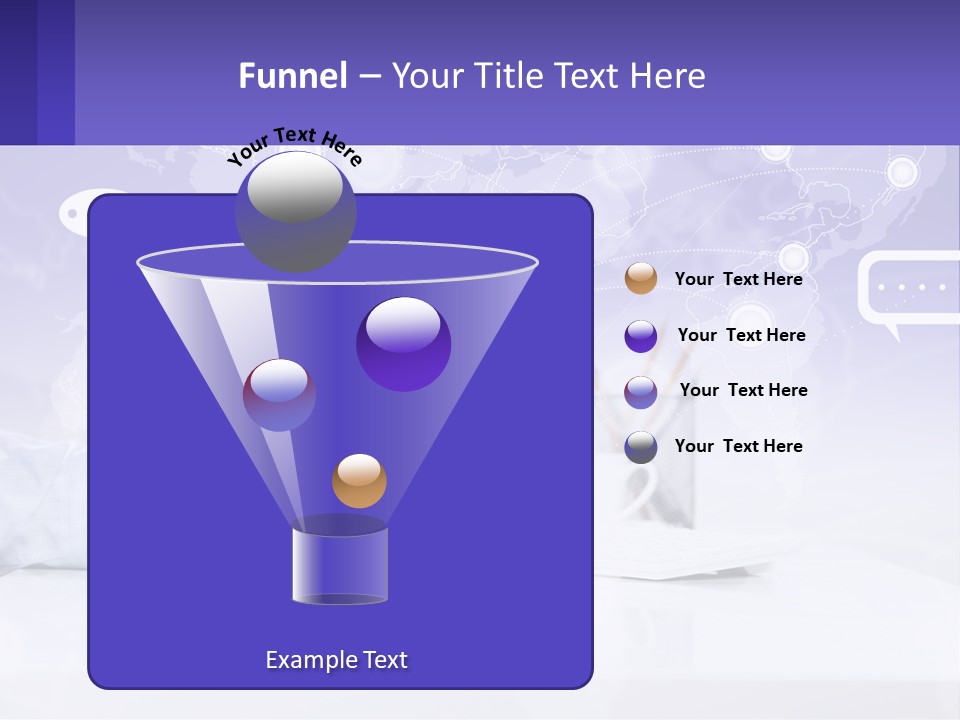This screenshot has width=960, height=720.
Task: Select the fourth legend 'Your Text Here' label
Action: [x=738, y=446]
